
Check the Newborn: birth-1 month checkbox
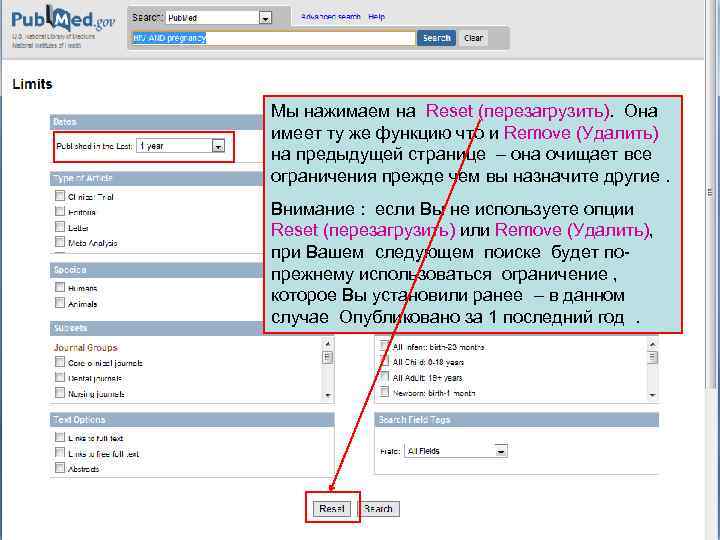coord(384,392)
